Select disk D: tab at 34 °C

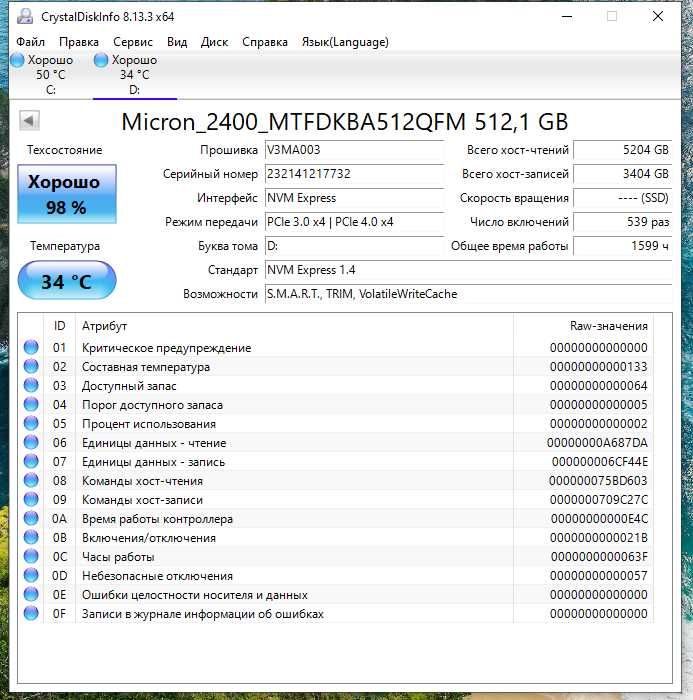pos(134,75)
